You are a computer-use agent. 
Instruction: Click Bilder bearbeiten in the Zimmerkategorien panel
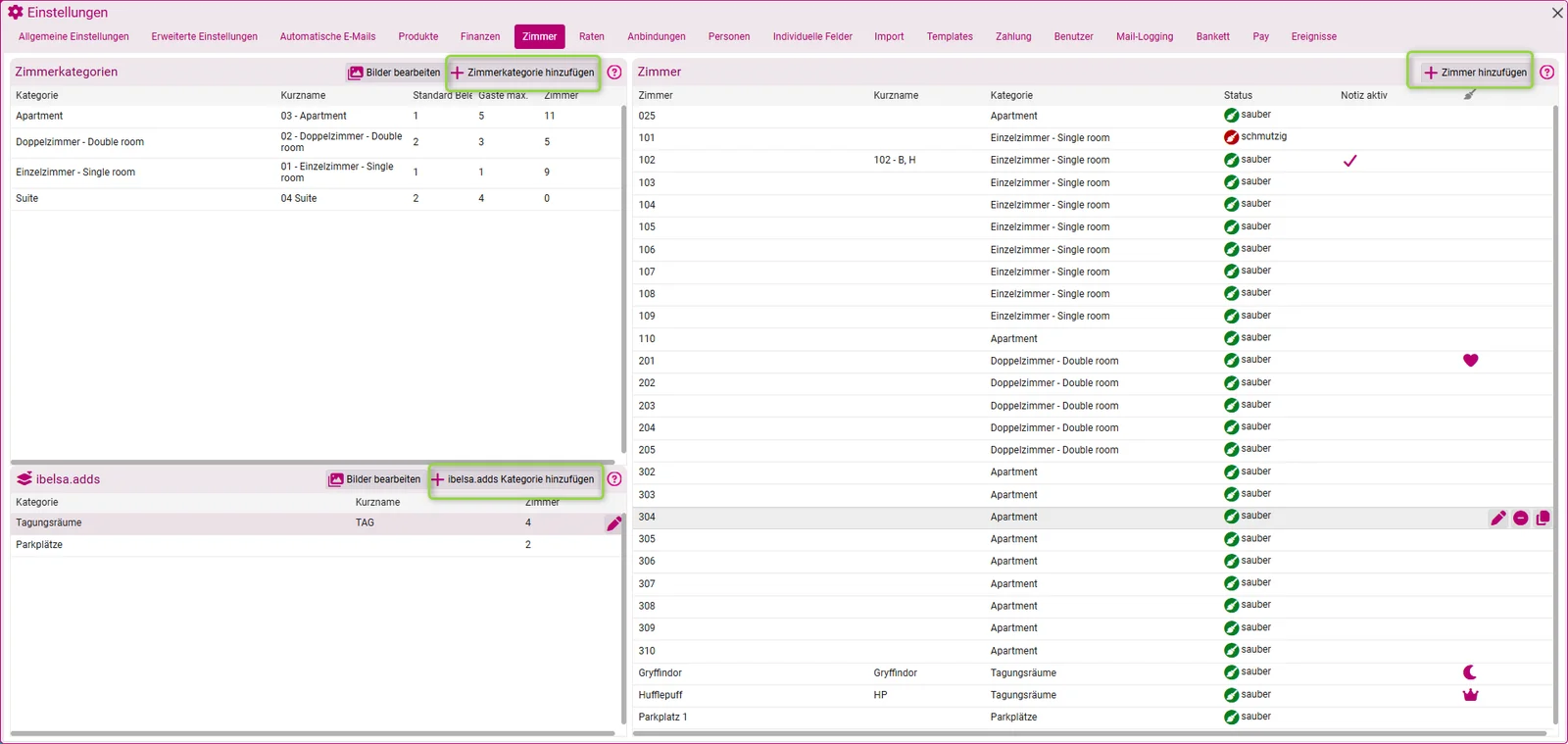[x=395, y=73]
